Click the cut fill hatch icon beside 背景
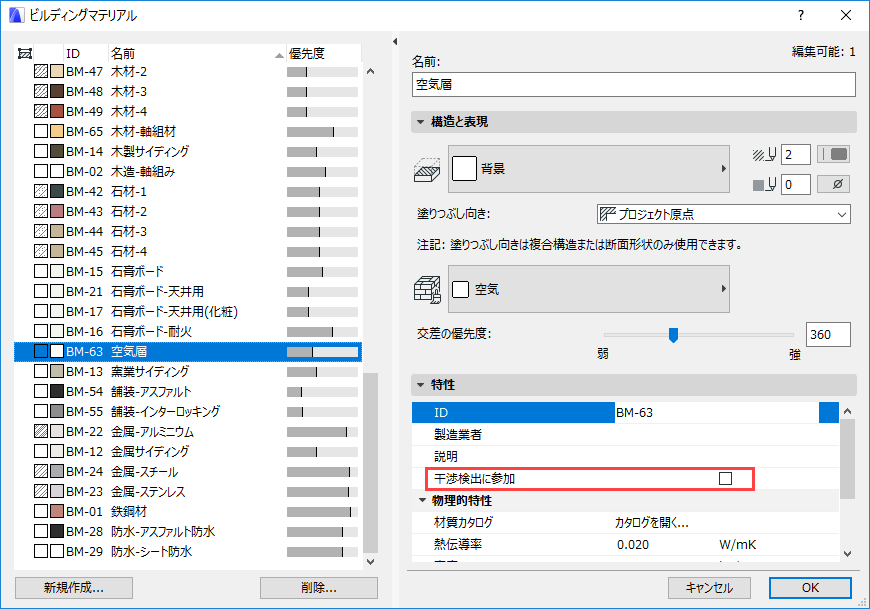 pyautogui.click(x=427, y=168)
